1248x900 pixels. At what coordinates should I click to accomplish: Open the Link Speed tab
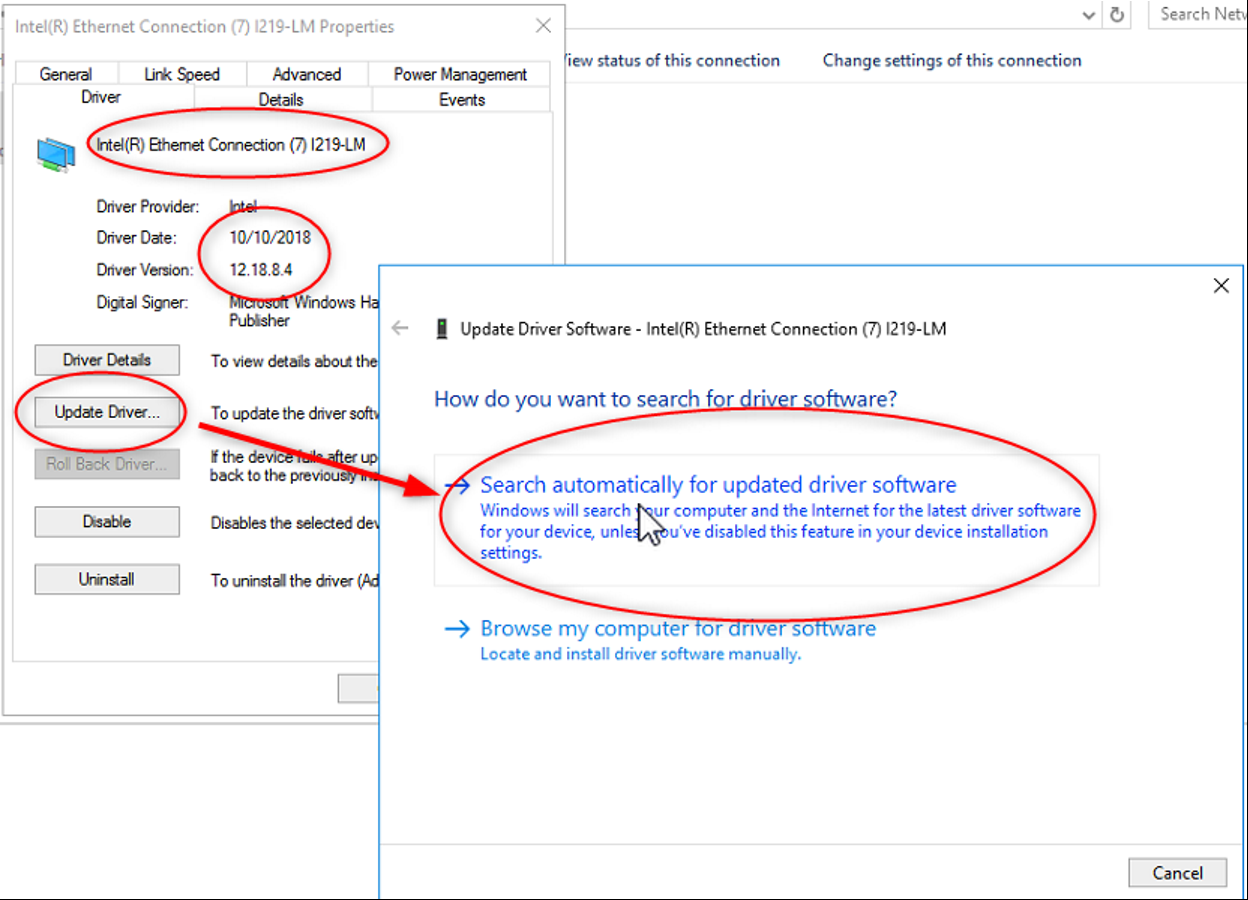(x=182, y=74)
